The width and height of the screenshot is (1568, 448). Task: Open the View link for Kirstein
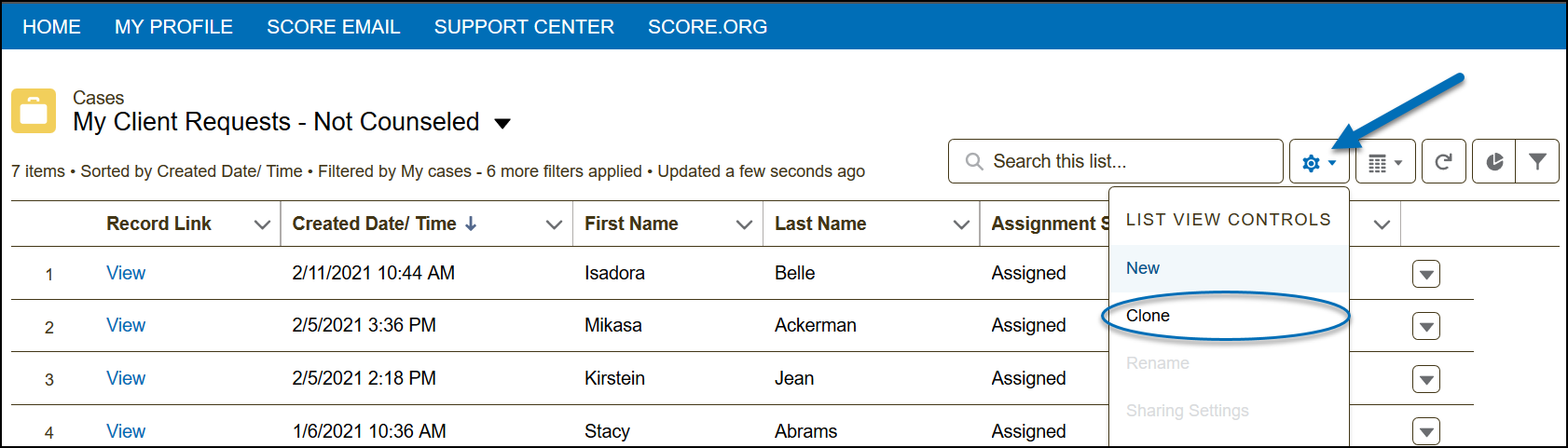126,378
